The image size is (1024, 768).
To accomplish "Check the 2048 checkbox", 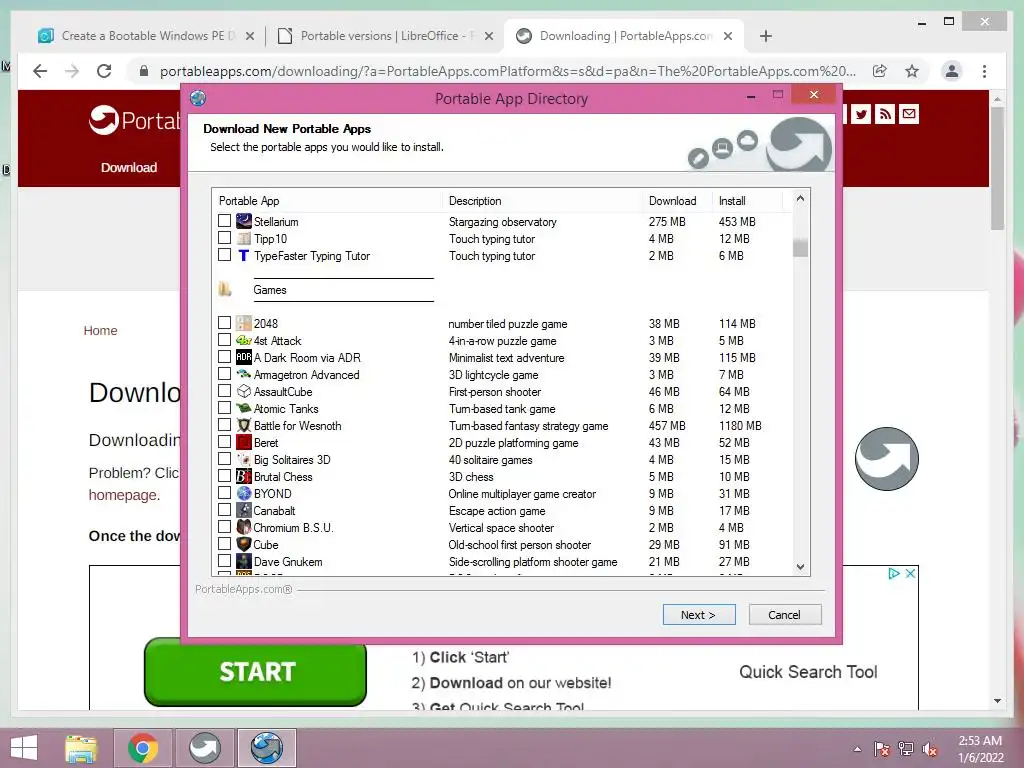I will pos(224,323).
